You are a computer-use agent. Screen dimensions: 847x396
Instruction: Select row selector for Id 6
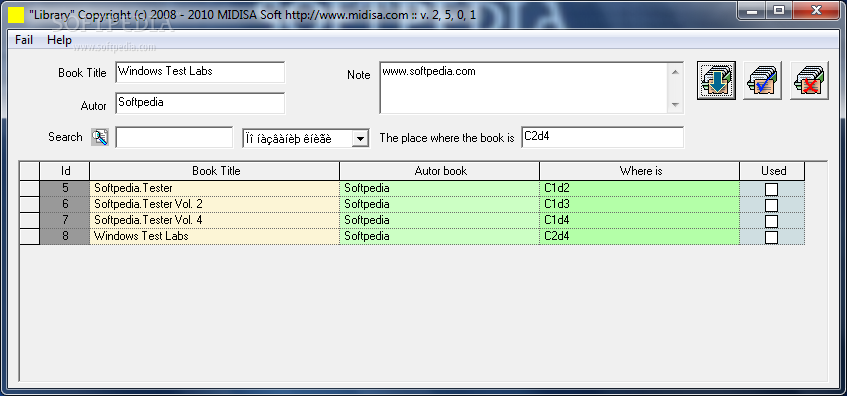[30, 204]
